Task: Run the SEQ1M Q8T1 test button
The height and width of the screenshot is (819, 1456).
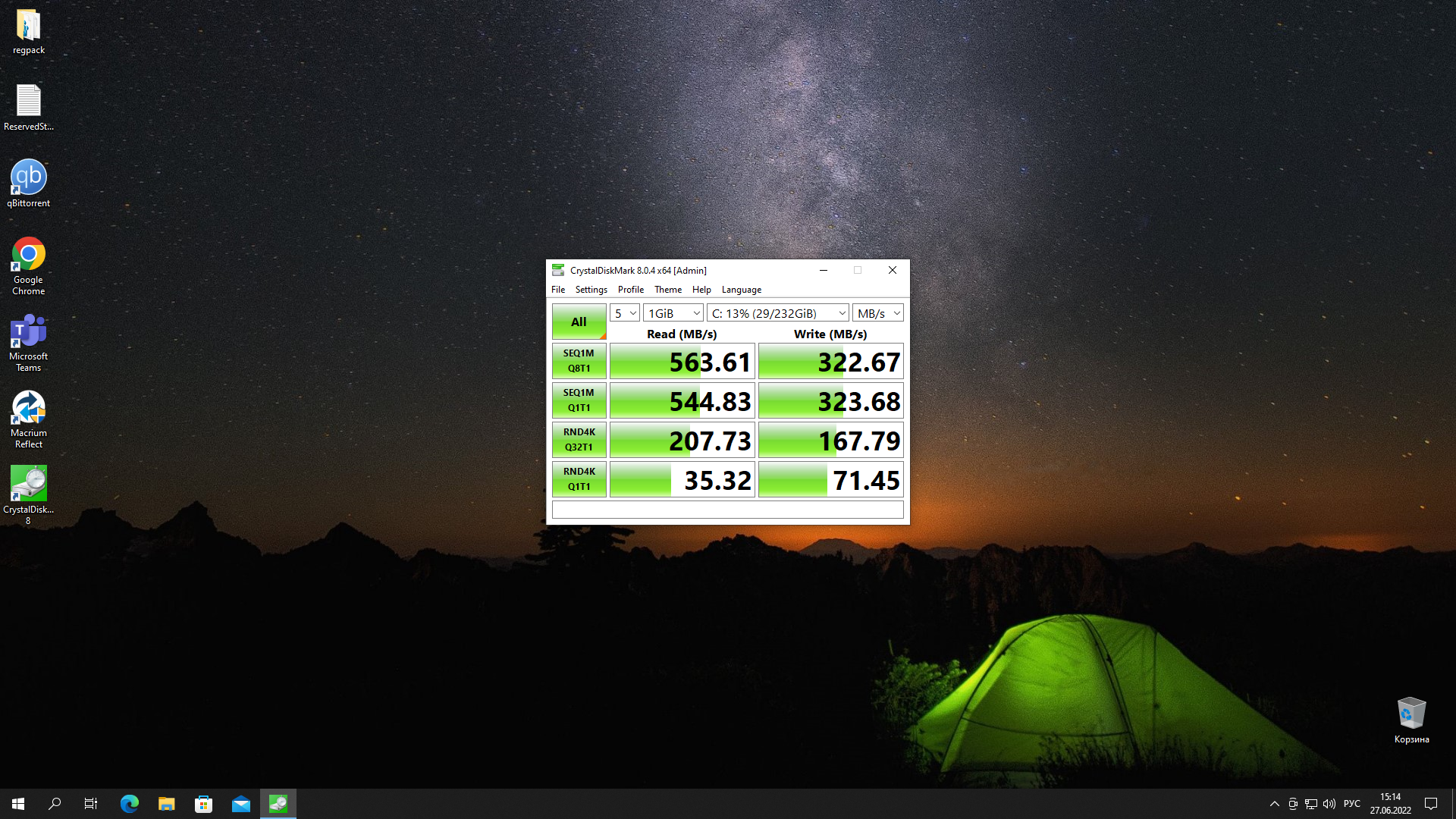Action: tap(579, 361)
